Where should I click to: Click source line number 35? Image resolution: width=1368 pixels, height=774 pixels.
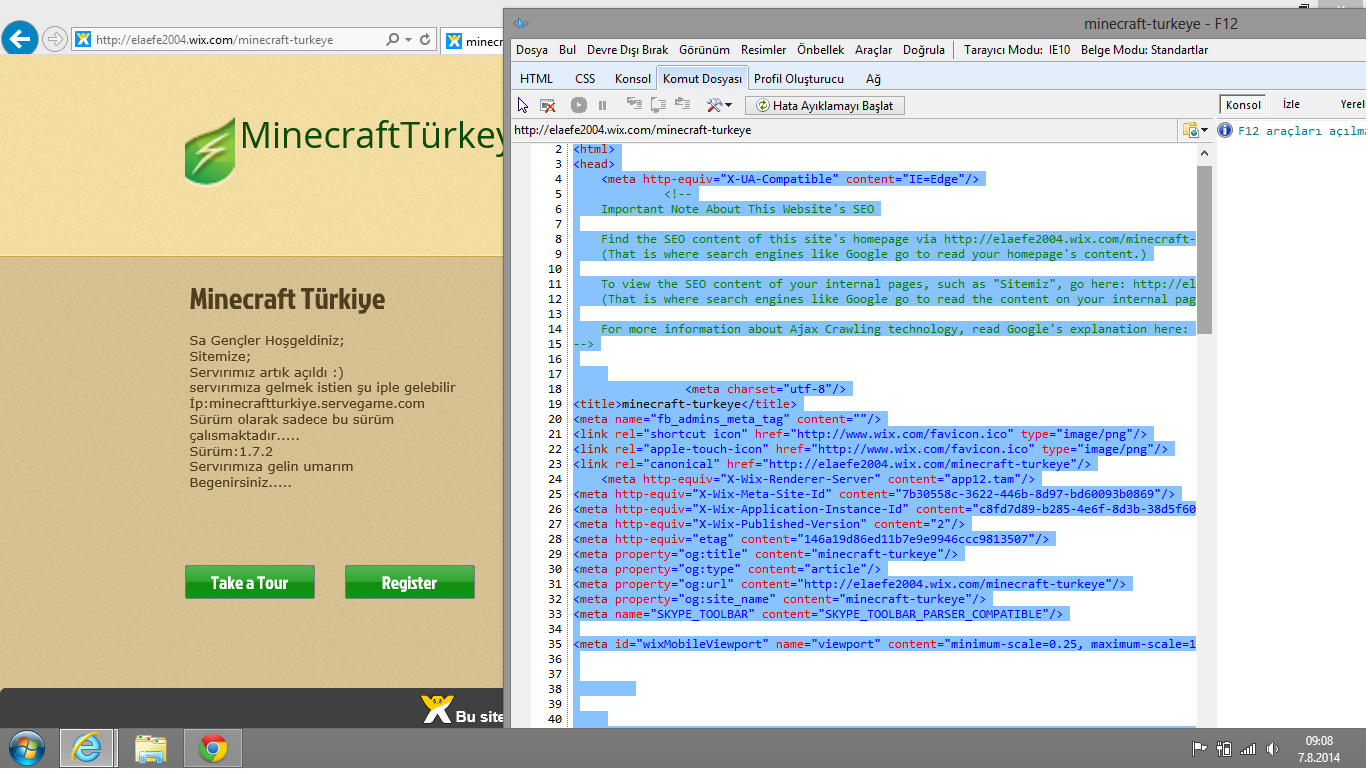(556, 644)
